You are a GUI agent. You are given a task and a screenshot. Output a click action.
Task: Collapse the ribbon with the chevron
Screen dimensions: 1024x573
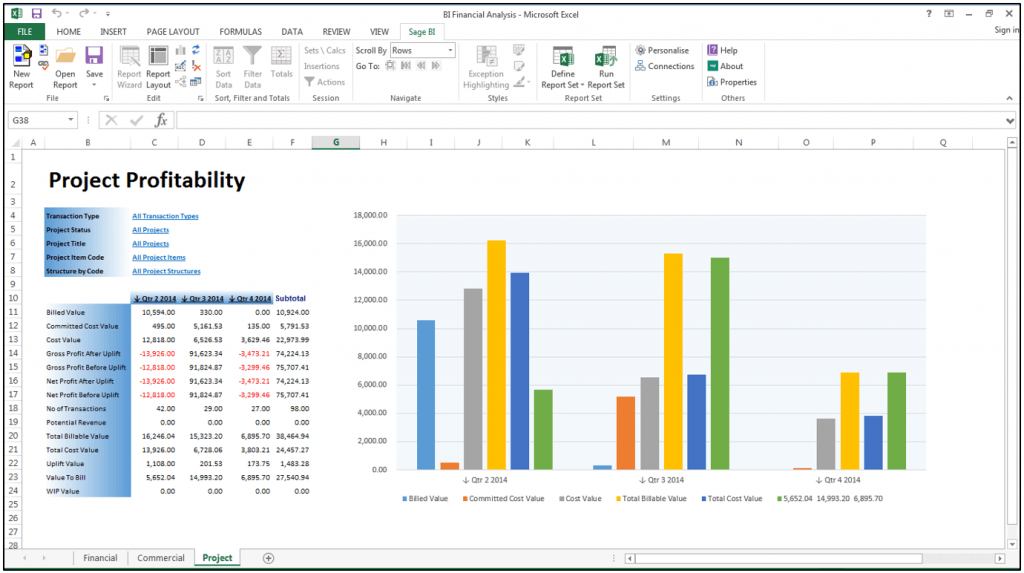point(1009,98)
